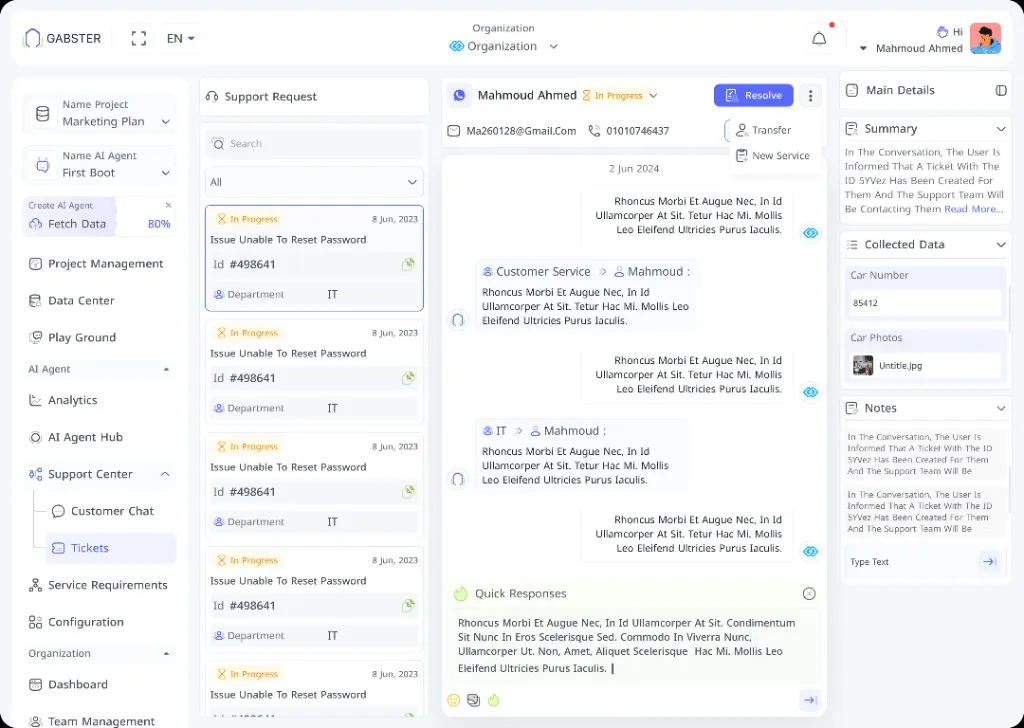Choose New Service from the options menu
The width and height of the screenshot is (1024, 728).
773,155
